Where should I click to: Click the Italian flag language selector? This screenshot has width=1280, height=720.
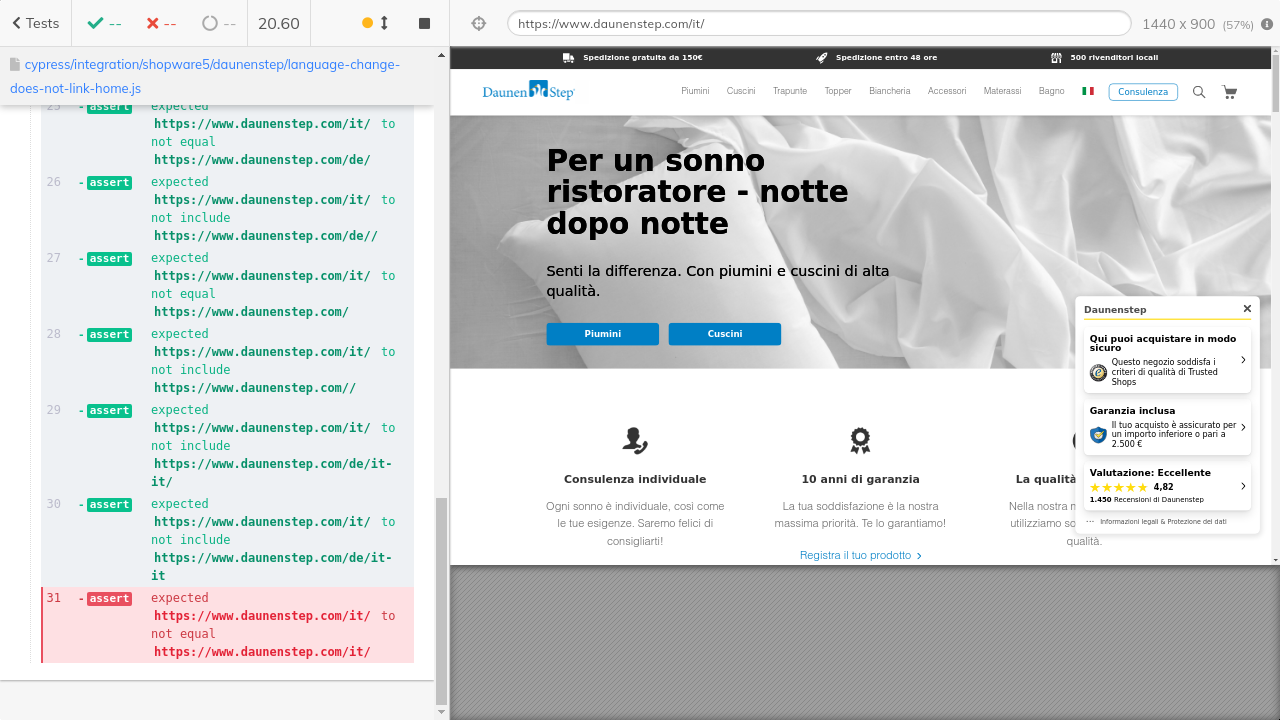1087,91
